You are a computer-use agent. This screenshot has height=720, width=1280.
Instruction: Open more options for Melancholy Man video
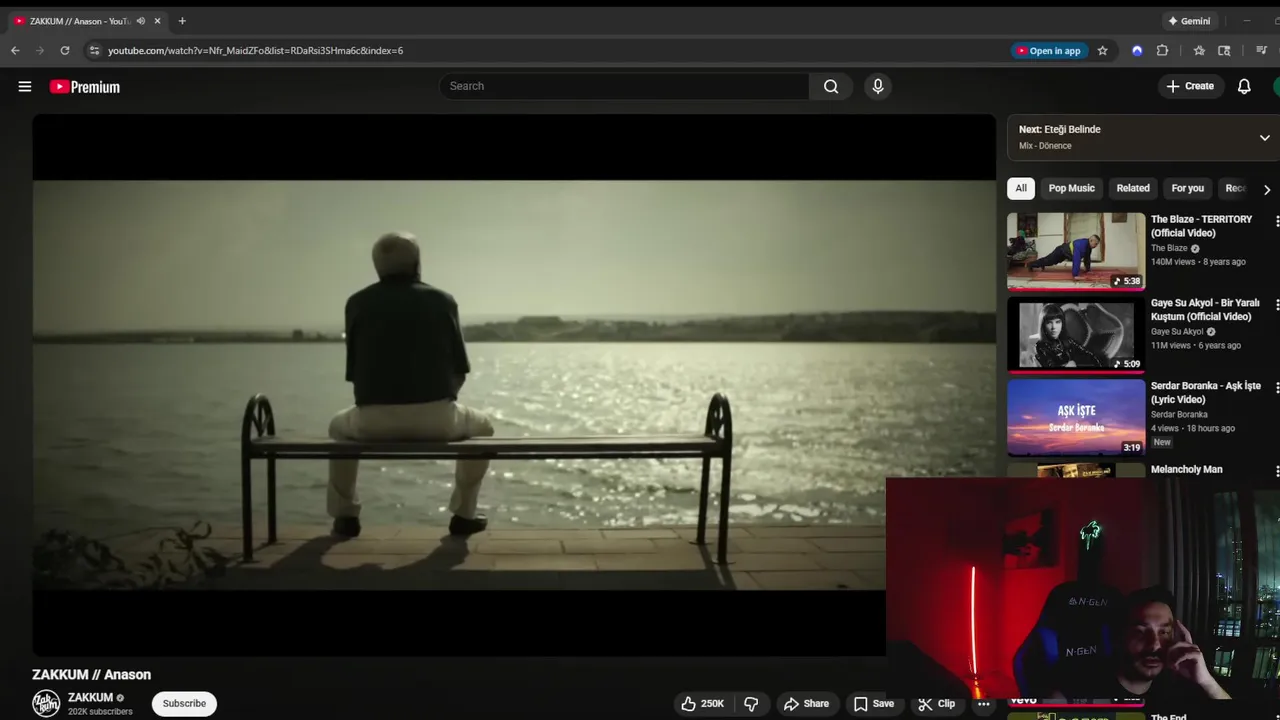(x=1277, y=471)
